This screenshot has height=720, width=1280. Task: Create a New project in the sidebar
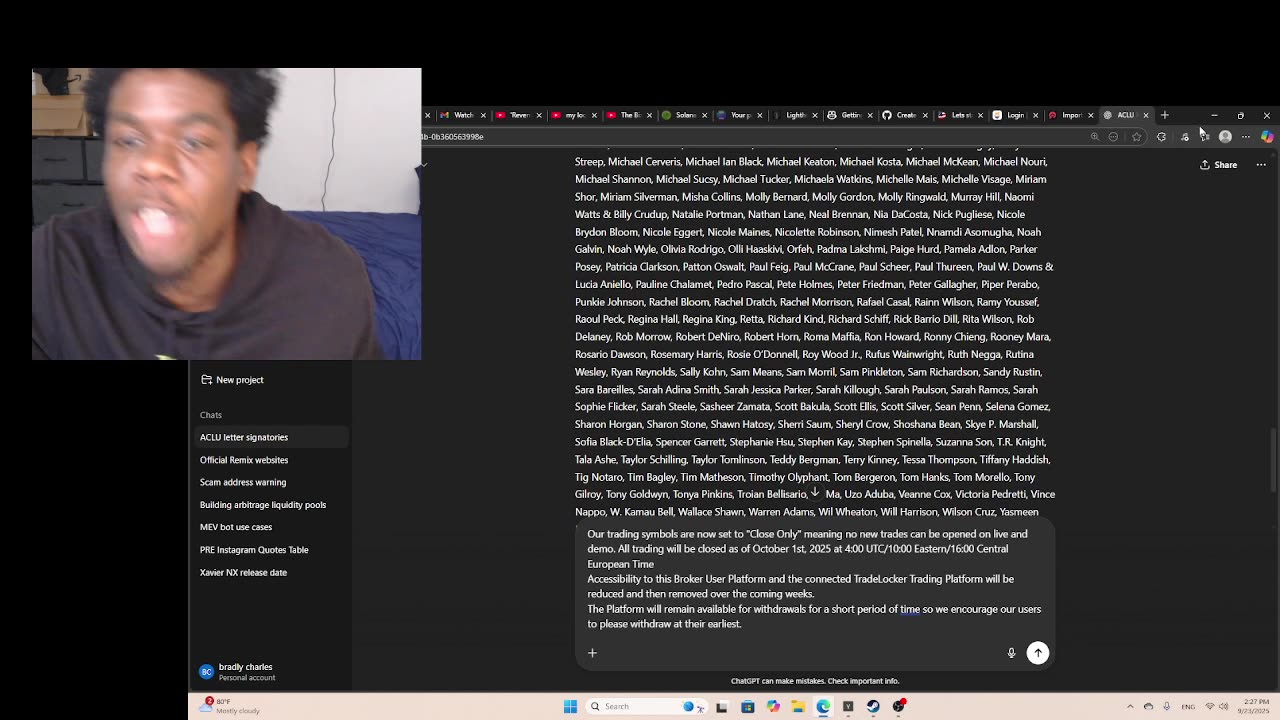click(232, 380)
